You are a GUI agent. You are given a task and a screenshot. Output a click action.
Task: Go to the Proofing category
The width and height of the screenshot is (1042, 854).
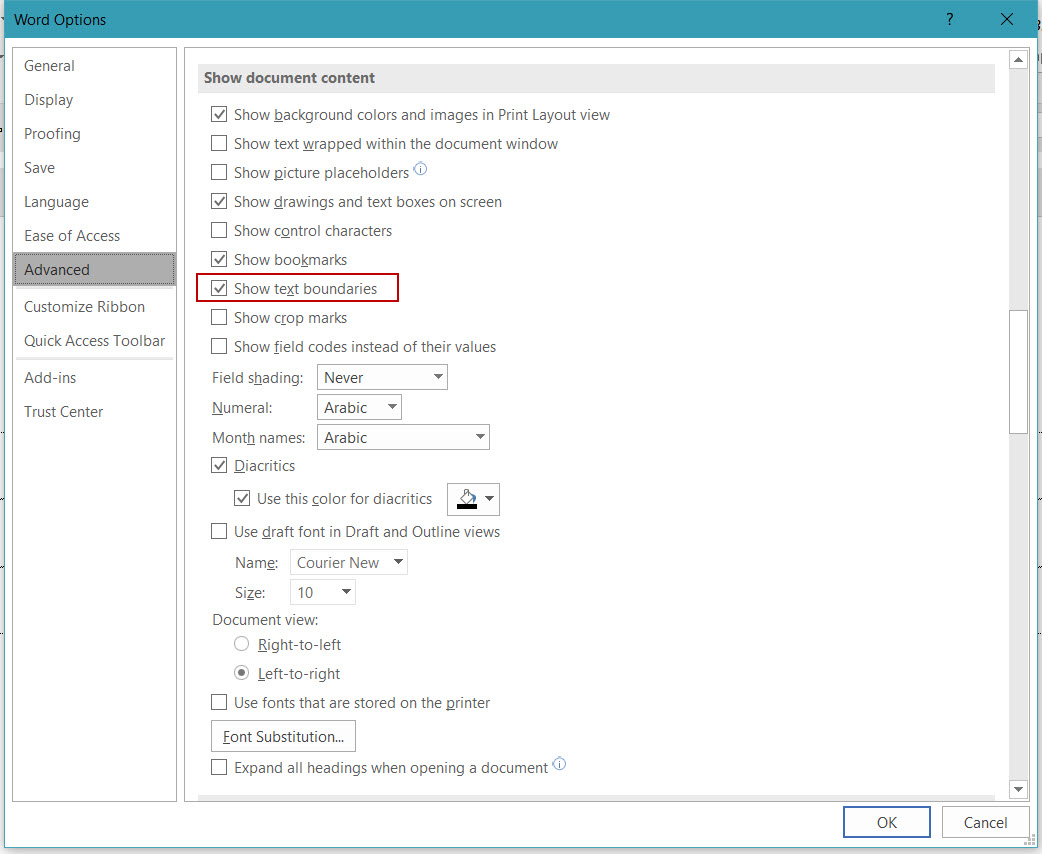[x=94, y=134]
